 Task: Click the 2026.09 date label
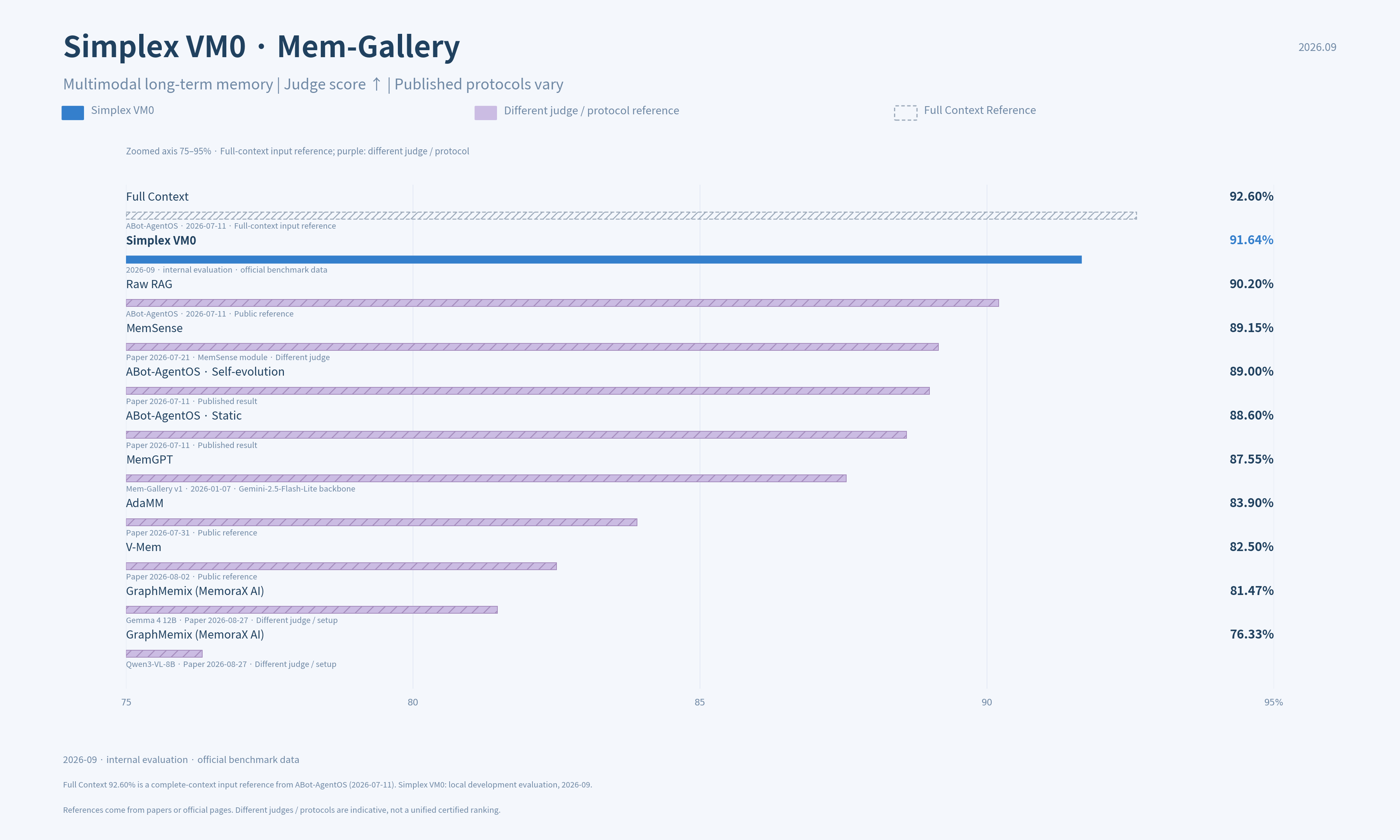(x=1318, y=47)
